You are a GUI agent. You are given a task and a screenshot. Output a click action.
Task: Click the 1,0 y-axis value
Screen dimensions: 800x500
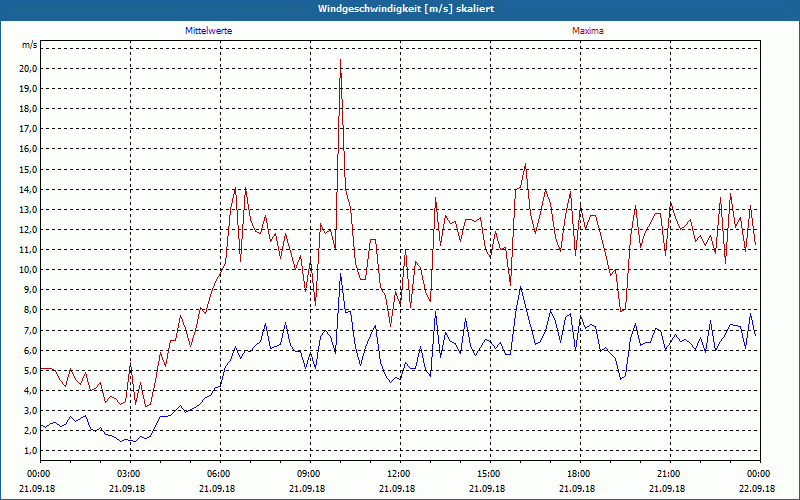coord(31,451)
